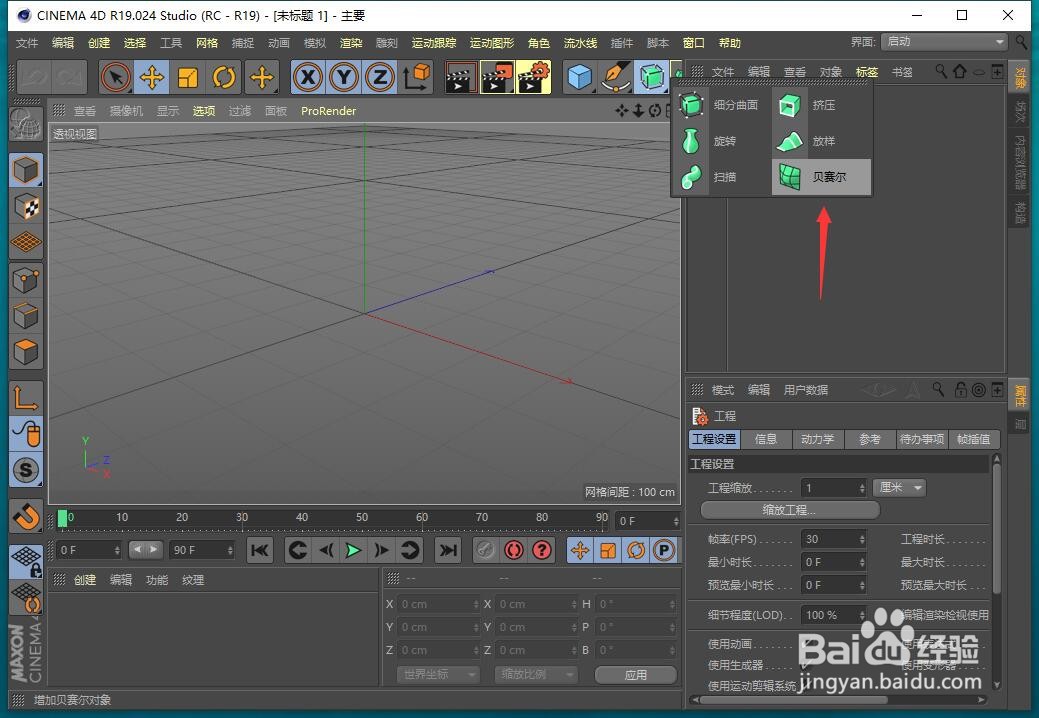The width and height of the screenshot is (1039, 718).
Task: Click the 工程缩放 value field
Action: [x=834, y=488]
